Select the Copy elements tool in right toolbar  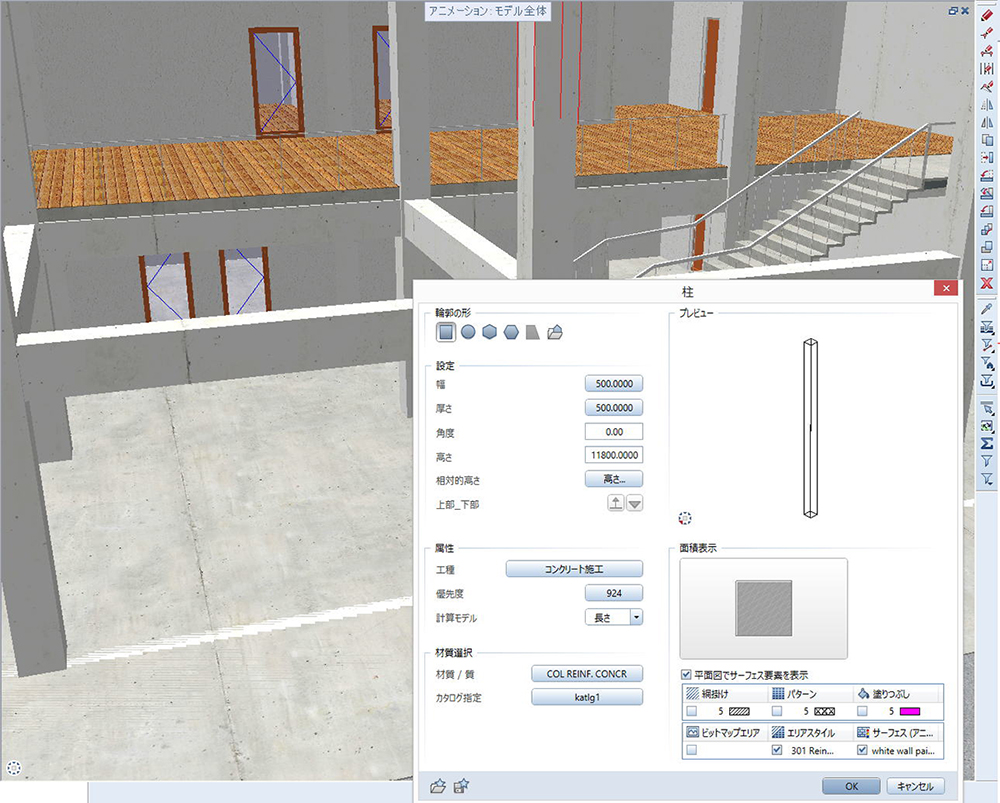click(987, 140)
